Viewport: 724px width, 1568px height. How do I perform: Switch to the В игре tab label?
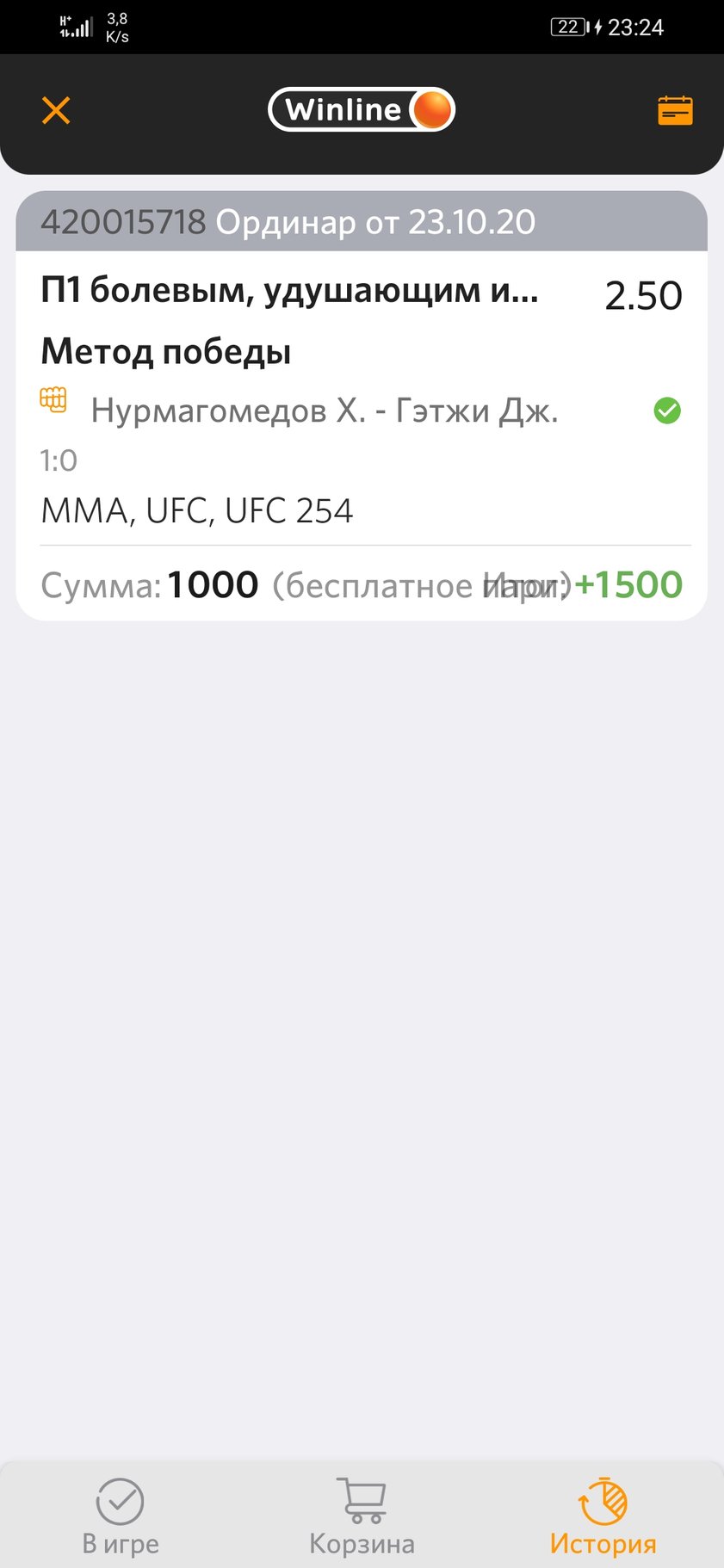point(121,1544)
